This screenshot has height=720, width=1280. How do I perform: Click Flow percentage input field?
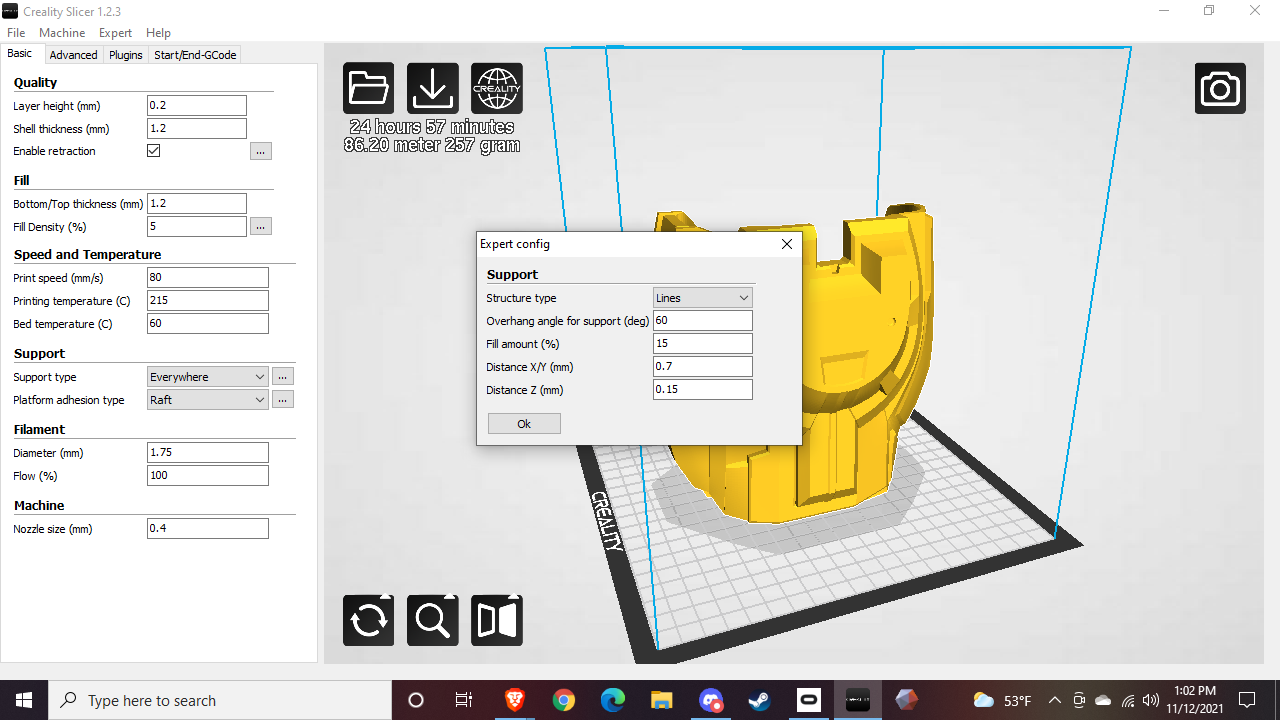point(208,476)
